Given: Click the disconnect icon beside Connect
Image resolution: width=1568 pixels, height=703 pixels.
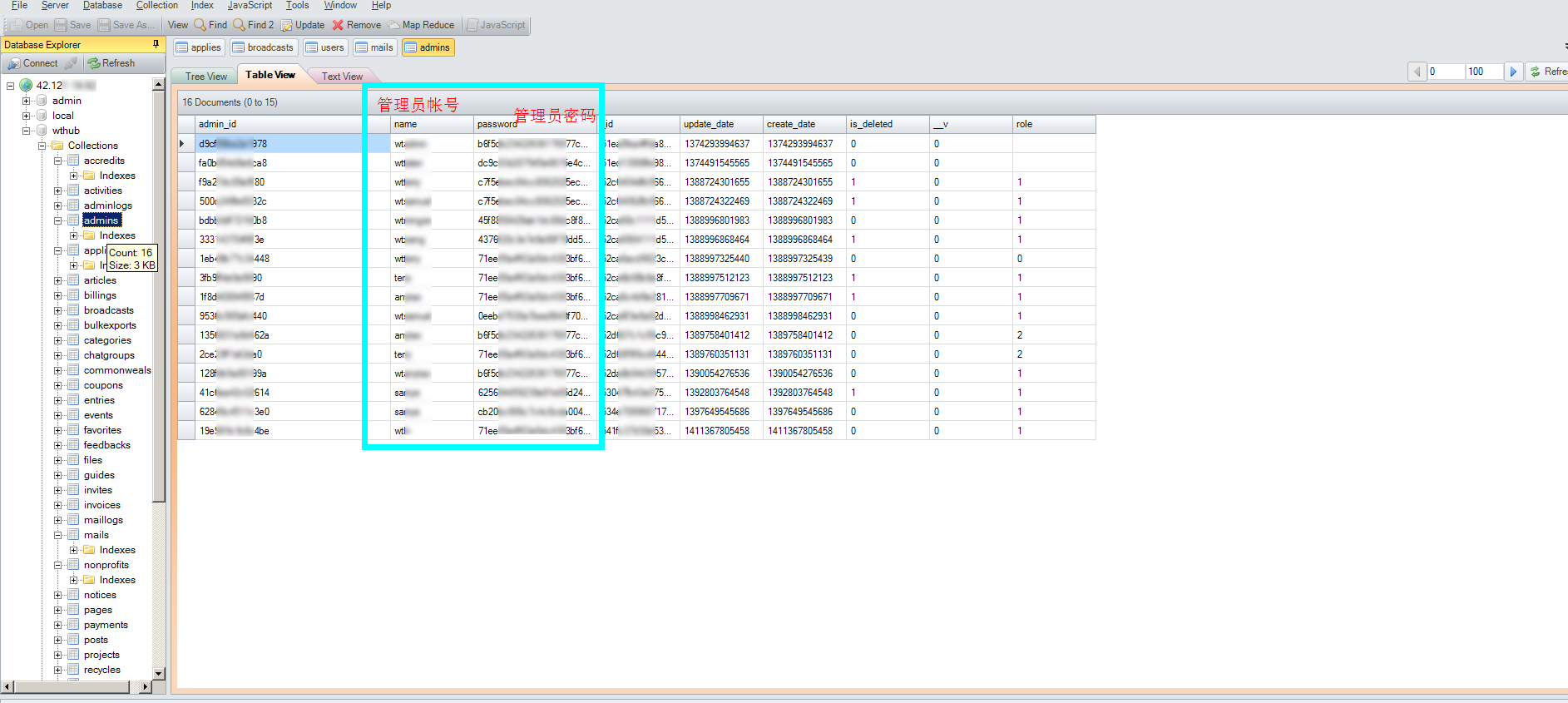Looking at the screenshot, I should click(x=71, y=63).
